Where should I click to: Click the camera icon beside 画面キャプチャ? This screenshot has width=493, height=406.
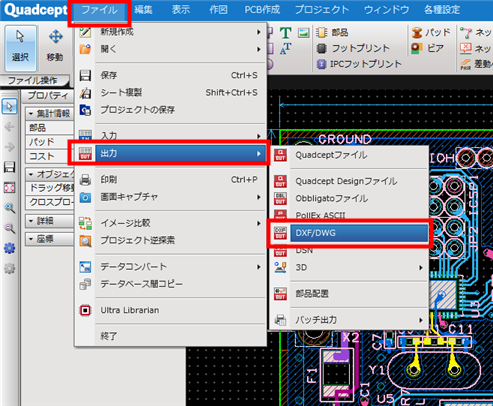coord(85,197)
